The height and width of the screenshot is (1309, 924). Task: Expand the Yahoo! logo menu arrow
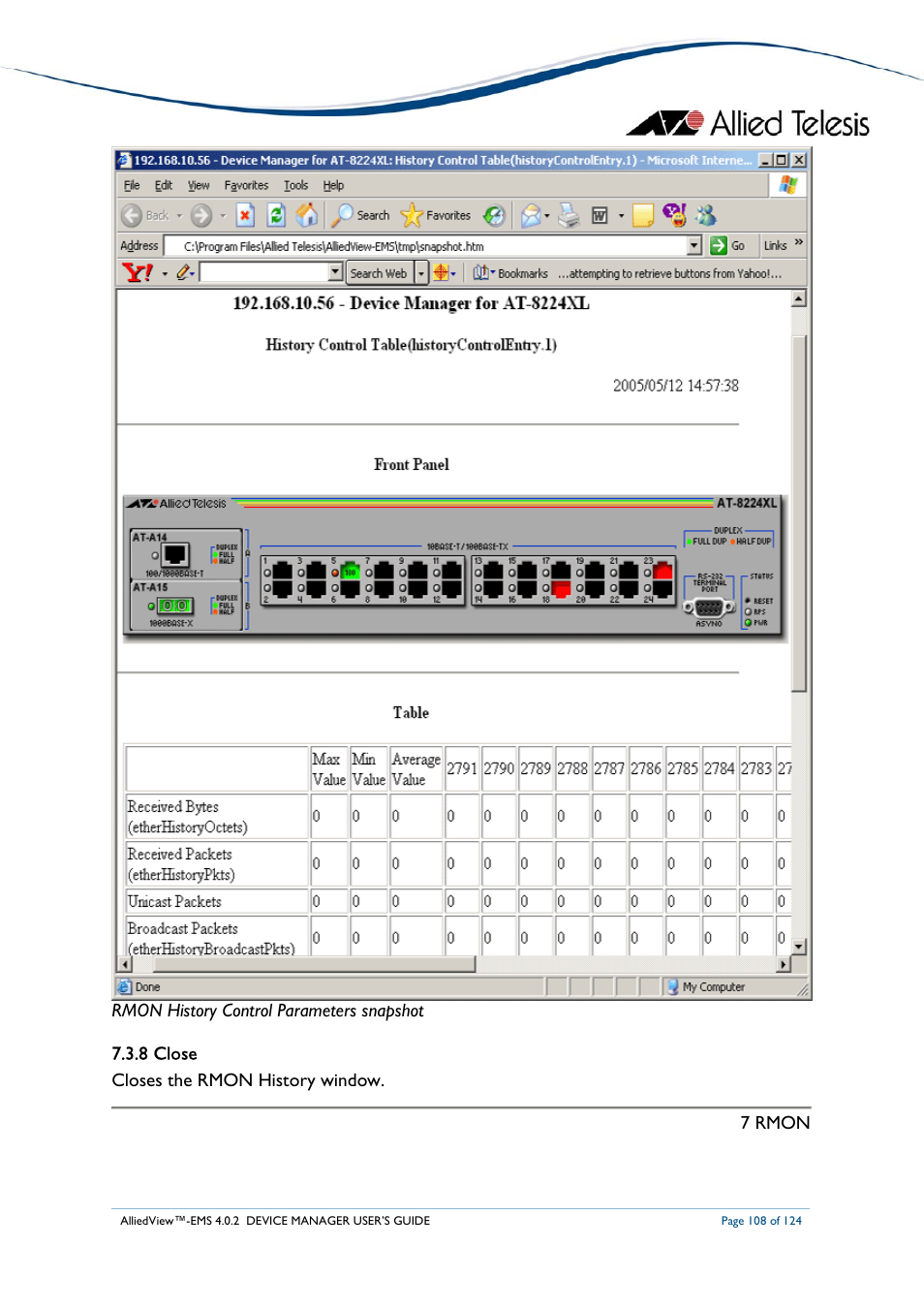165,274
